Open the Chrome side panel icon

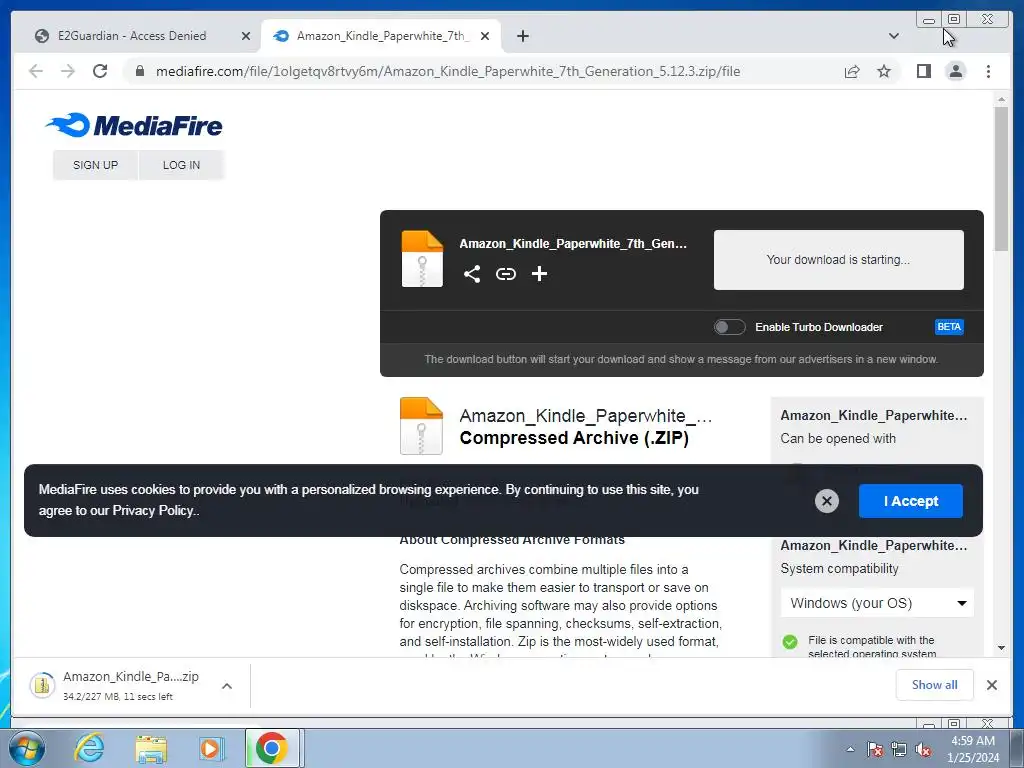923,71
